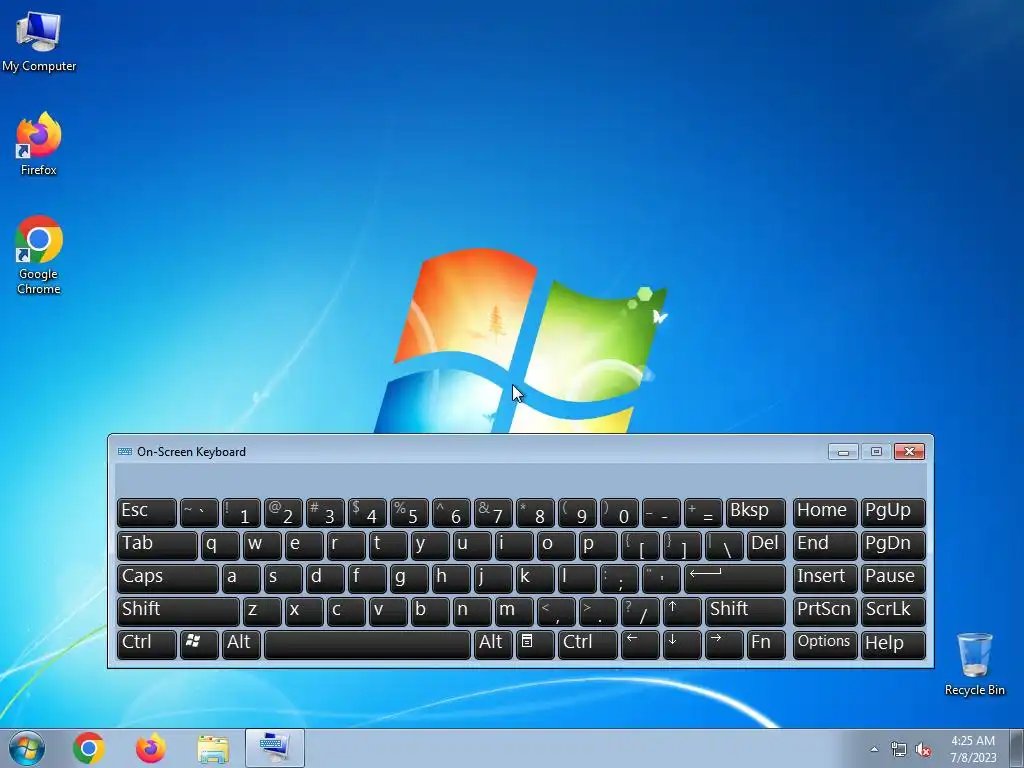Toggle the Caps key
Image resolution: width=1024 pixels, height=768 pixels.
coord(167,579)
